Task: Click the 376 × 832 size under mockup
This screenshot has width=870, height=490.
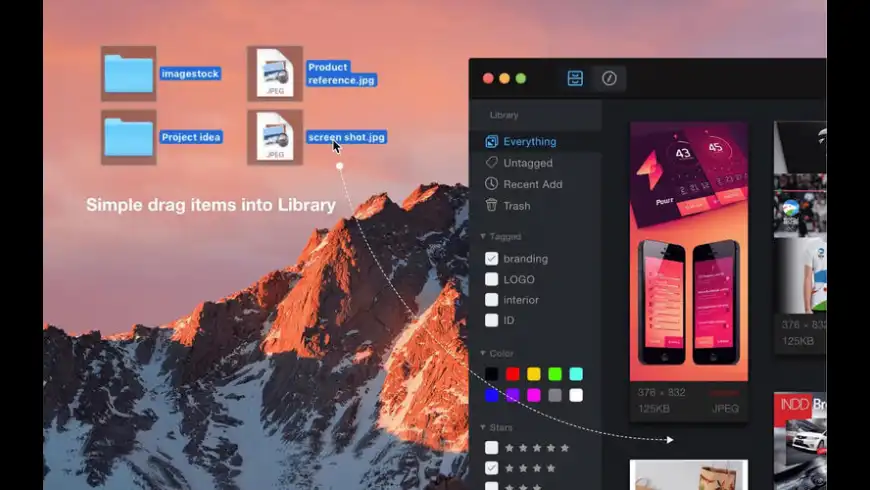Action: coord(661,392)
